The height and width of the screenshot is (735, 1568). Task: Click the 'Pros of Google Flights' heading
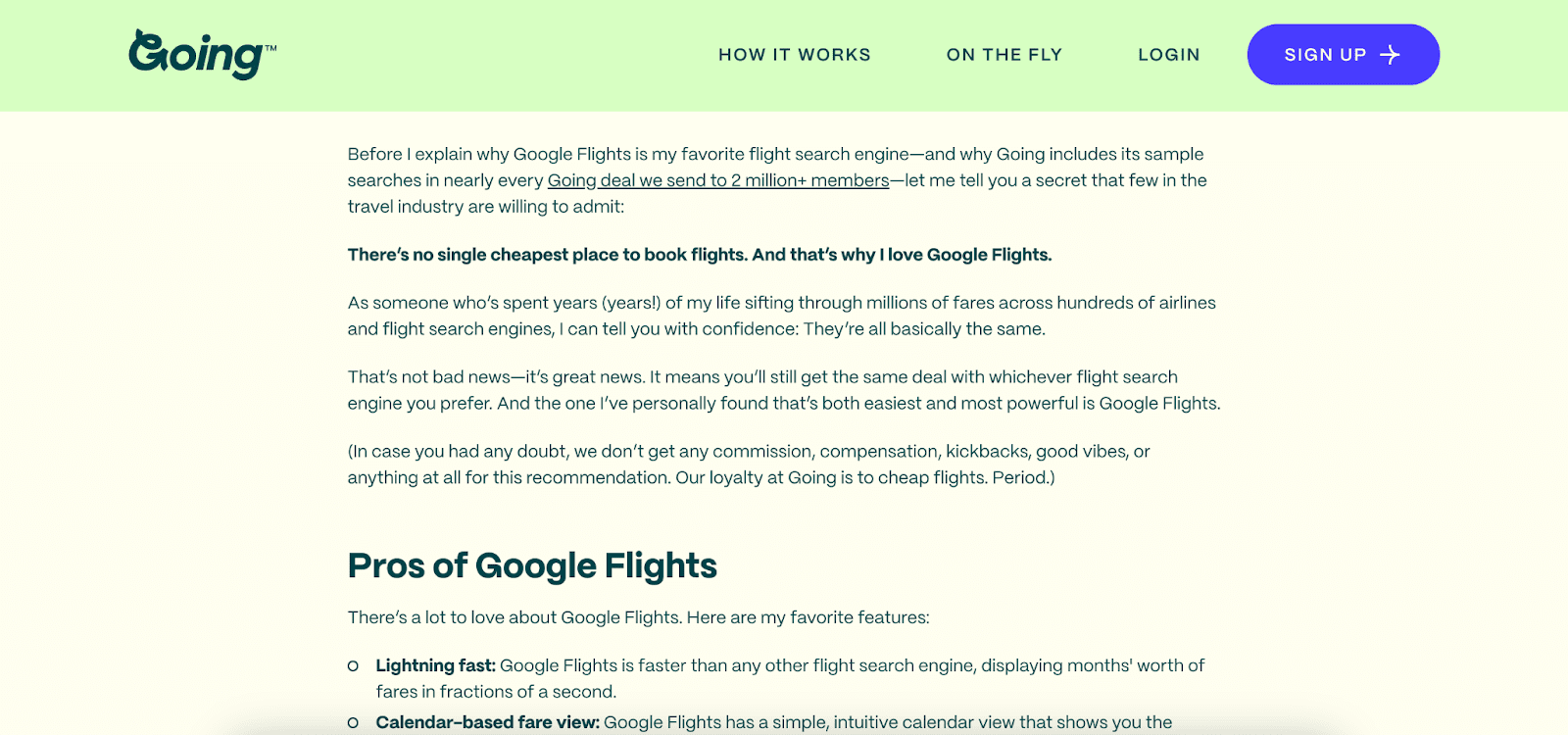point(532,566)
